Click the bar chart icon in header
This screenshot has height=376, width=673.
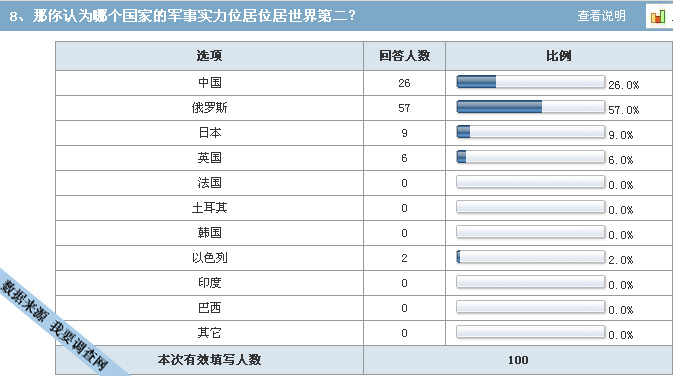coord(658,17)
